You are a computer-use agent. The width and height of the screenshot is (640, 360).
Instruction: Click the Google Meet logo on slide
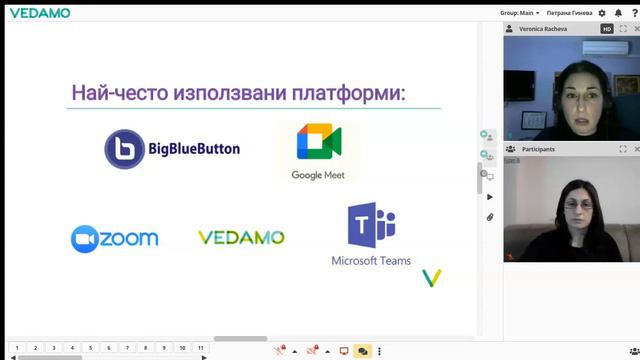coord(318,151)
